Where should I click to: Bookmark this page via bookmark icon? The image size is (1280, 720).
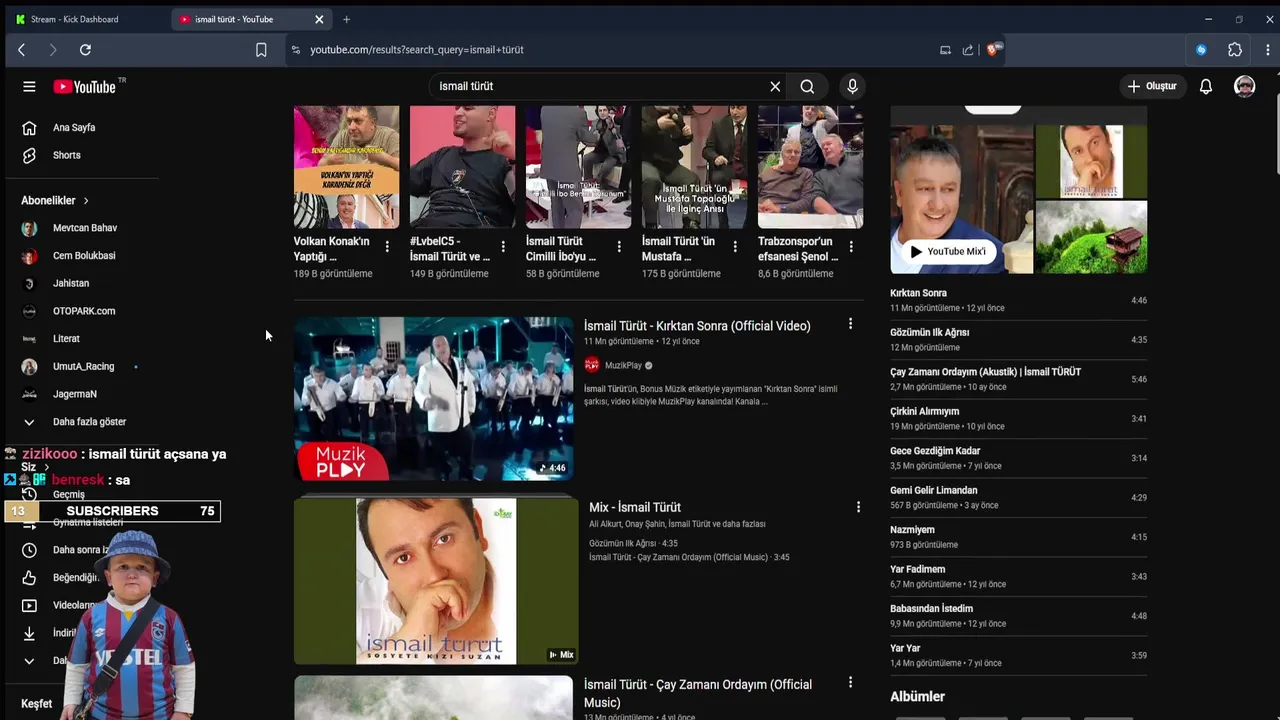coord(261,50)
